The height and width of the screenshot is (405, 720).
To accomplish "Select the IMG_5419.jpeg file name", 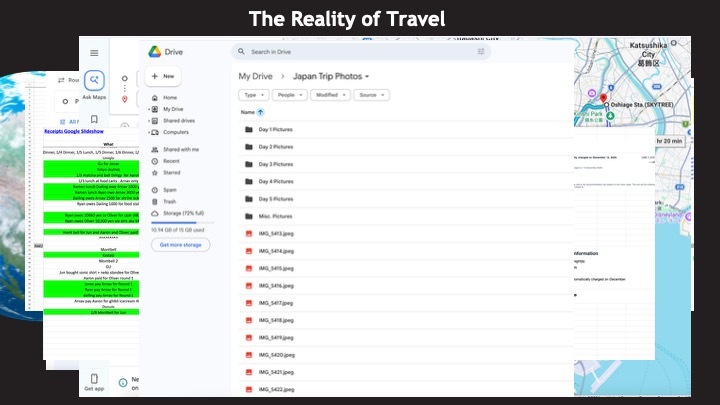I will (x=276, y=338).
